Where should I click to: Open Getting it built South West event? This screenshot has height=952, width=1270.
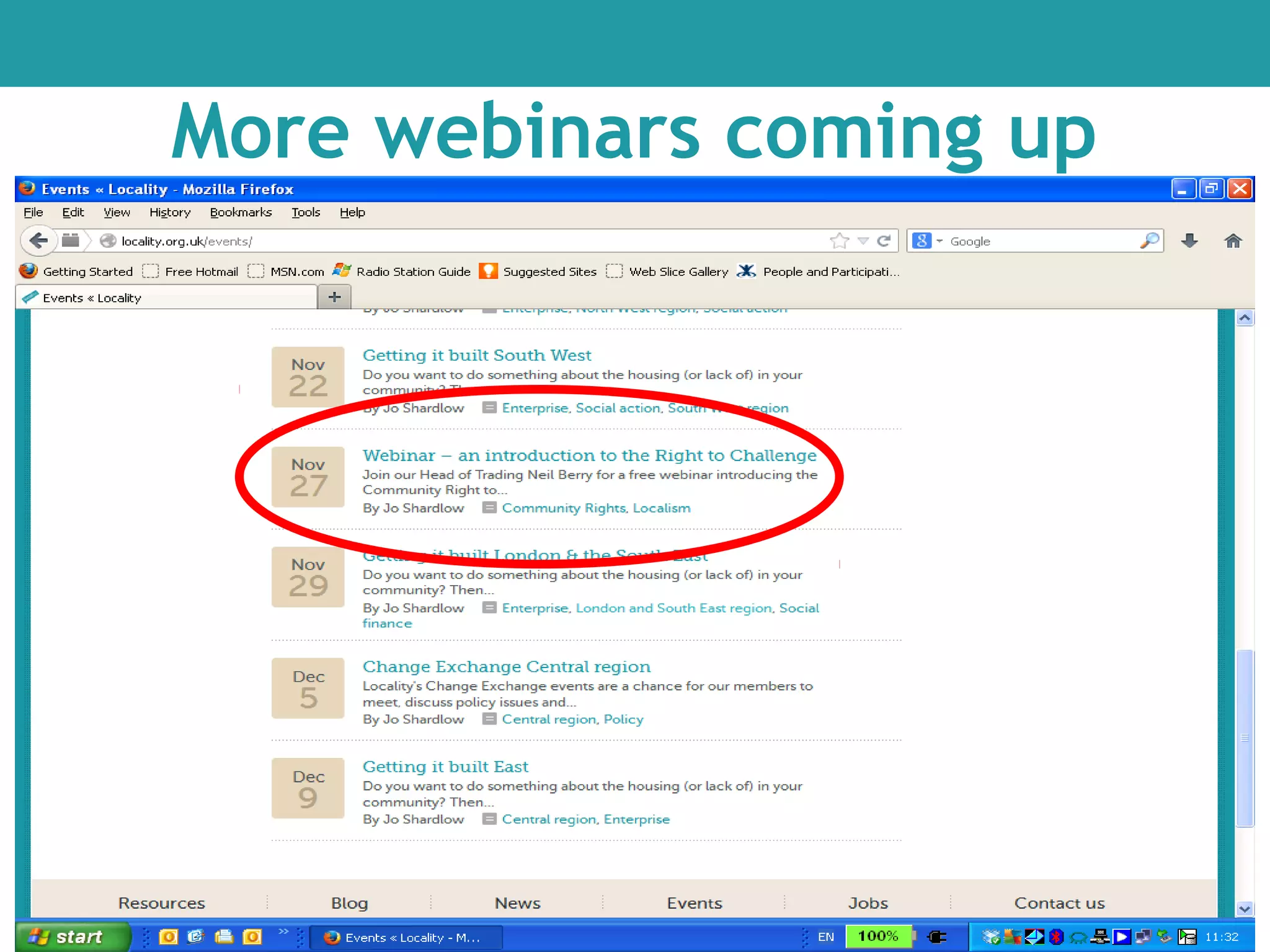(477, 355)
